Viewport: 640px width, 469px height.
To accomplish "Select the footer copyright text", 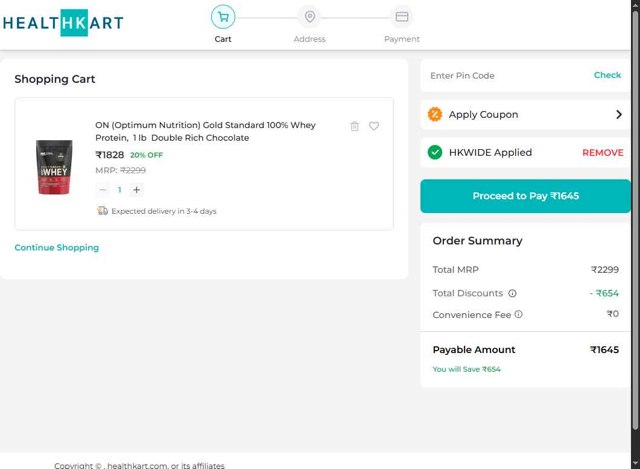I will click(139, 465).
